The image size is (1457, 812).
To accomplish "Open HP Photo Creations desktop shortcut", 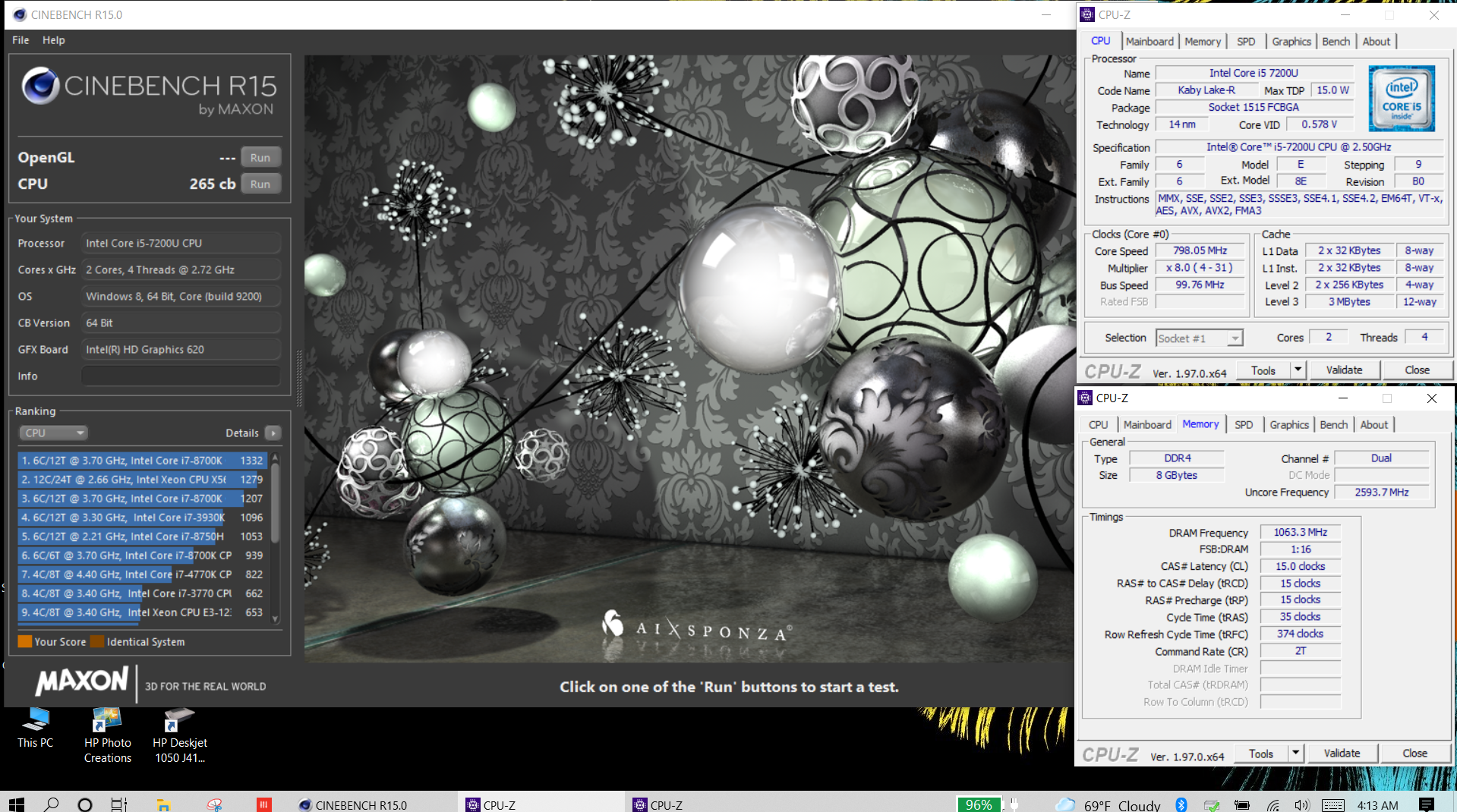I will [107, 735].
